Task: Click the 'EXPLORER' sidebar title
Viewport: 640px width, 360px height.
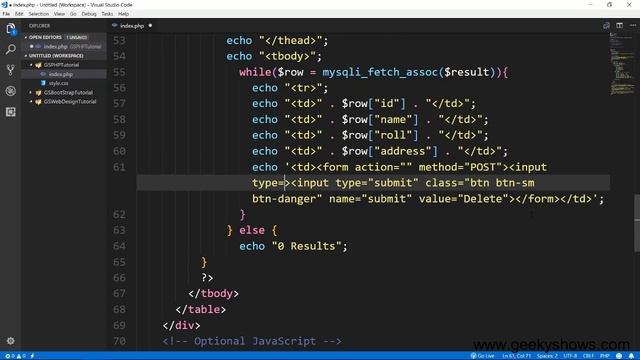Action: (x=39, y=26)
